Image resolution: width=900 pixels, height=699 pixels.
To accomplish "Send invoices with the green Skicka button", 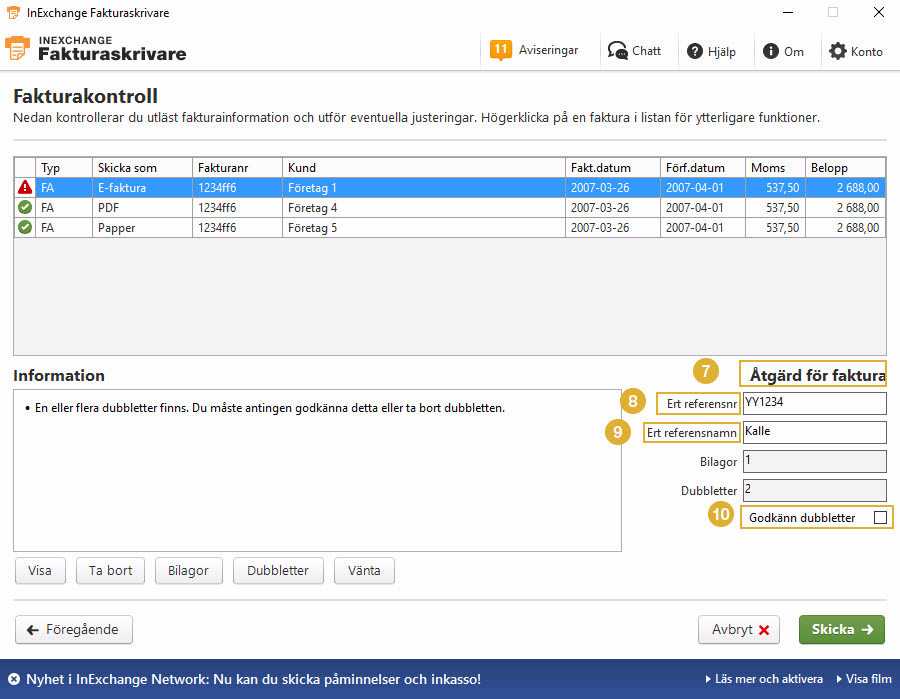I will pos(841,630).
